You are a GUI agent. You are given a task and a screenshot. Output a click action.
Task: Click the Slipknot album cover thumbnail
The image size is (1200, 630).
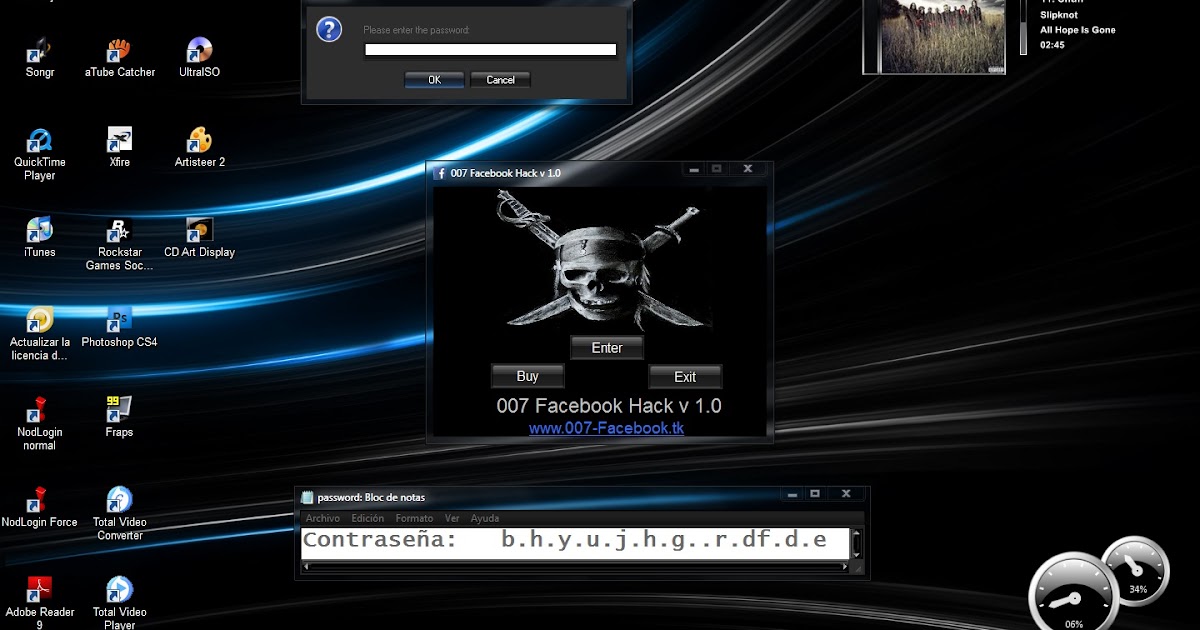934,36
